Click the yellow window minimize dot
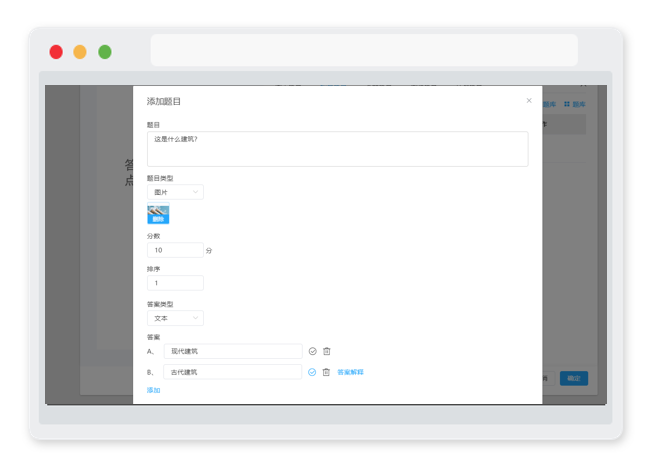Image resolution: width=660 pixels, height=460 pixels. pos(80,52)
